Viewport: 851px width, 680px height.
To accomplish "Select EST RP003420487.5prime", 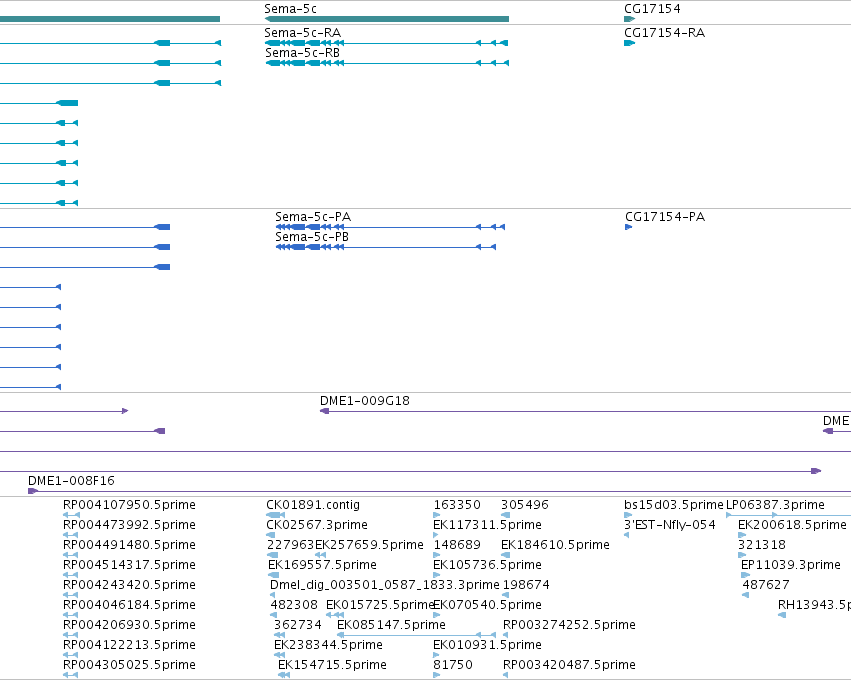I will pyautogui.click(x=569, y=665).
